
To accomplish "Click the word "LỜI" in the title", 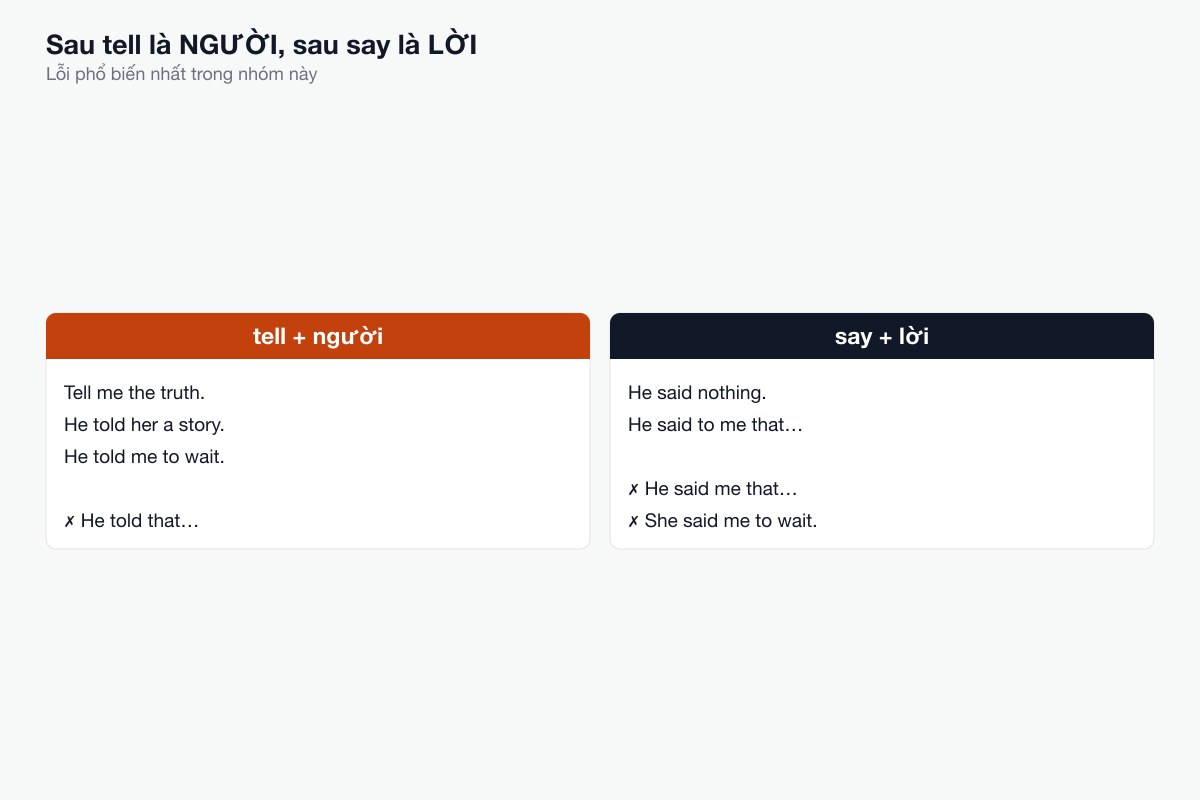I will pyautogui.click(x=450, y=45).
